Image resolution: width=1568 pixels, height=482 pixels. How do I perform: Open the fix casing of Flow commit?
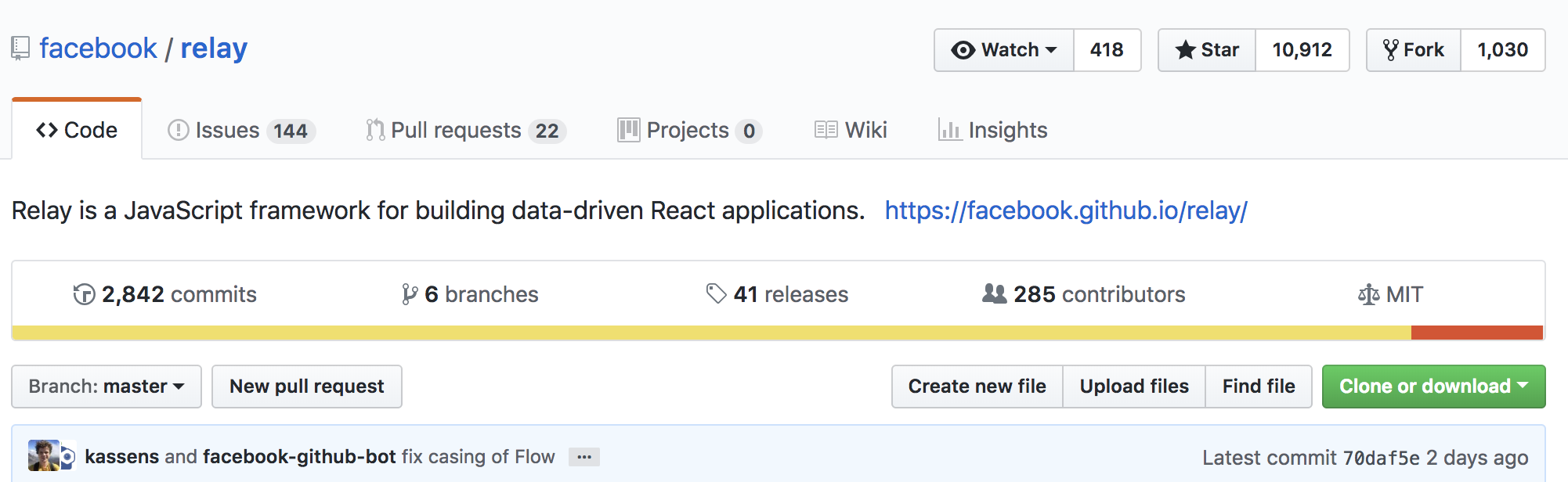point(478,456)
